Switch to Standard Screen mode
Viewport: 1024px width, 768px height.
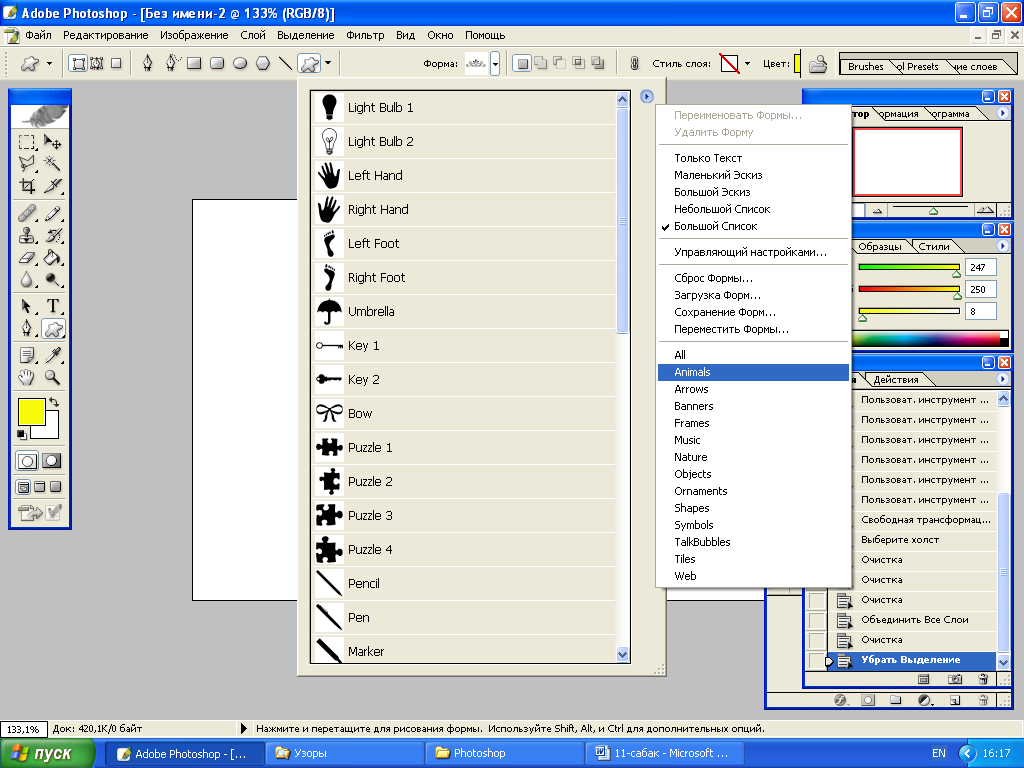pyautogui.click(x=24, y=487)
